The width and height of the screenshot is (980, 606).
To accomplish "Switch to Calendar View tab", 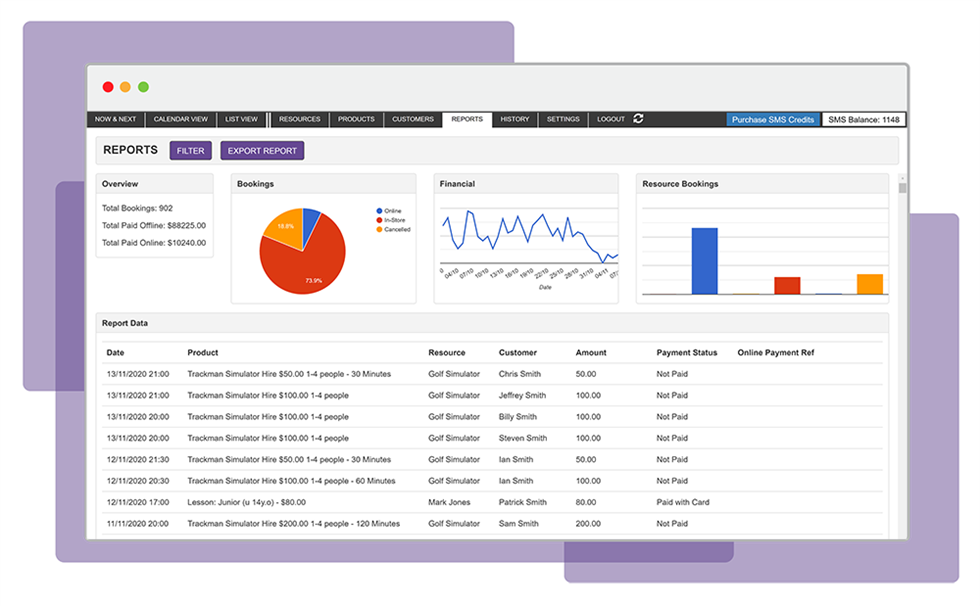I will coord(181,119).
